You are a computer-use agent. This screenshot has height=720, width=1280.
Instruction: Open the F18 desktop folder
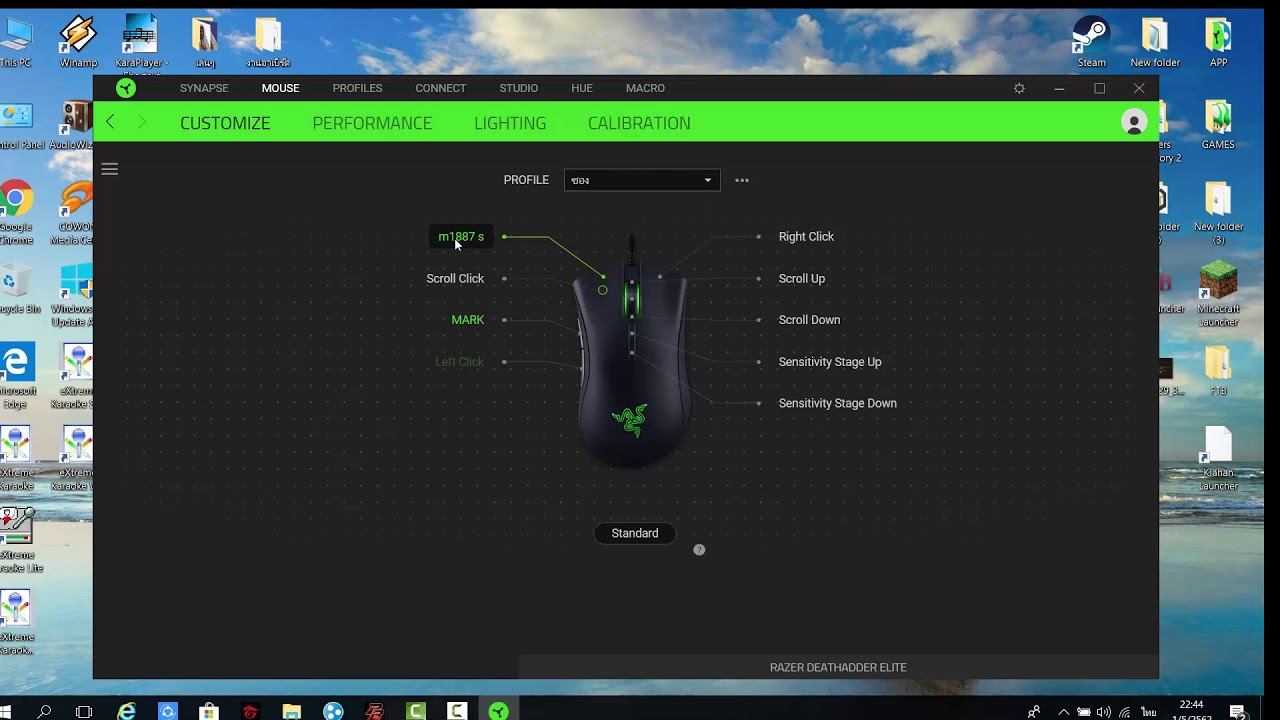[1218, 371]
